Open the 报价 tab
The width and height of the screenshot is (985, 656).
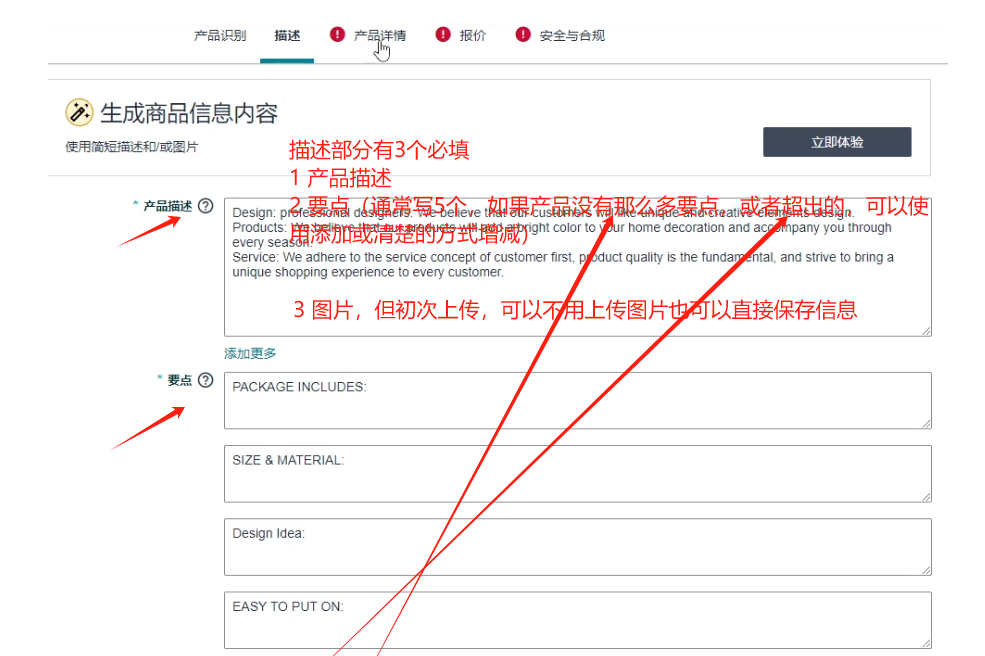pyautogui.click(x=473, y=33)
